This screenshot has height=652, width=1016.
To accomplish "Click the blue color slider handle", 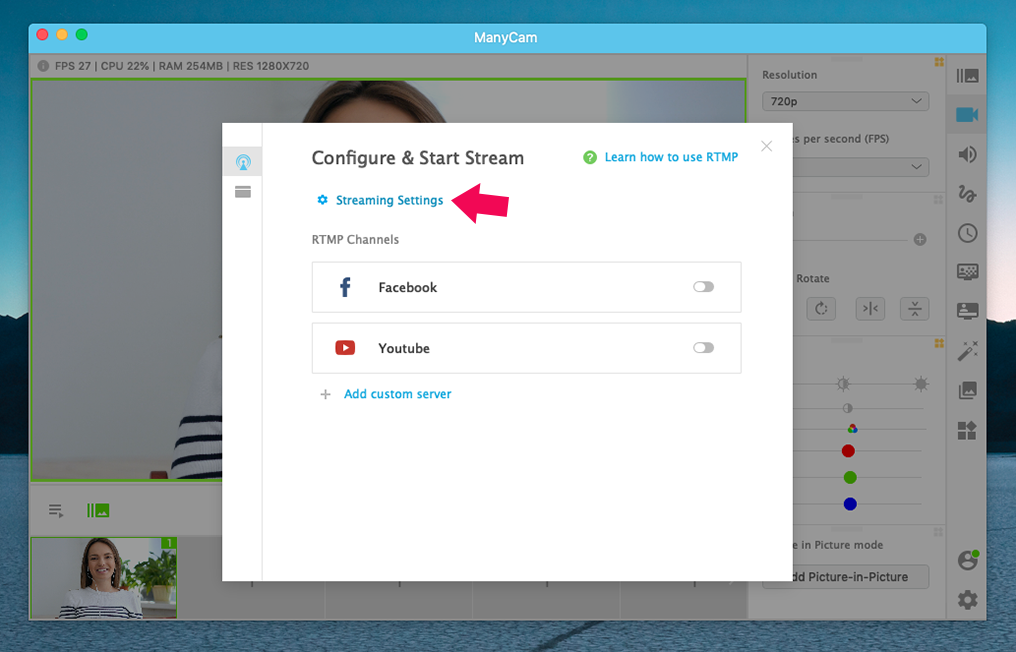I will (850, 504).
